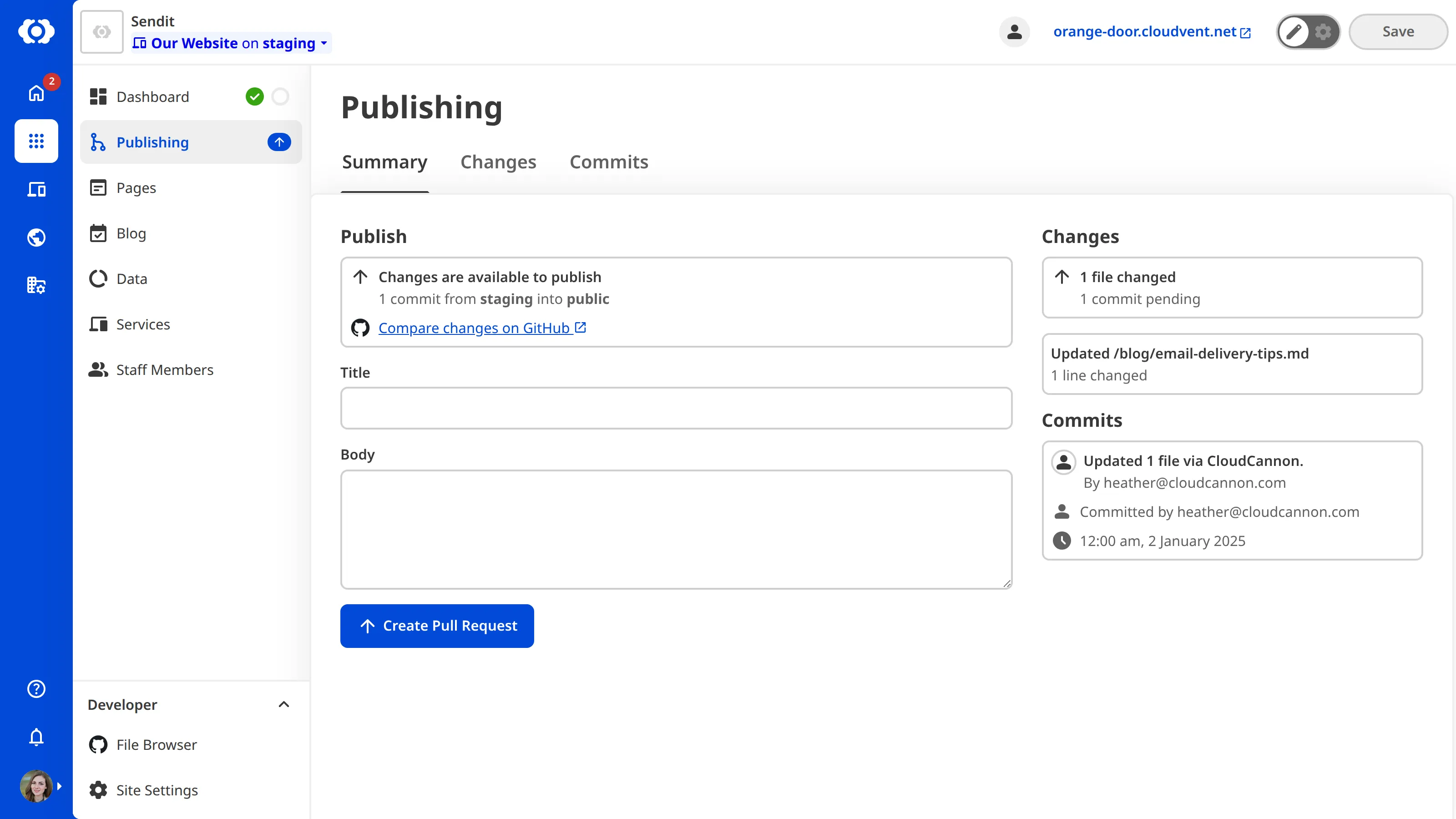This screenshot has width=1456, height=819.
Task: Select the apps grid icon in the sidebar
Action: (x=36, y=141)
